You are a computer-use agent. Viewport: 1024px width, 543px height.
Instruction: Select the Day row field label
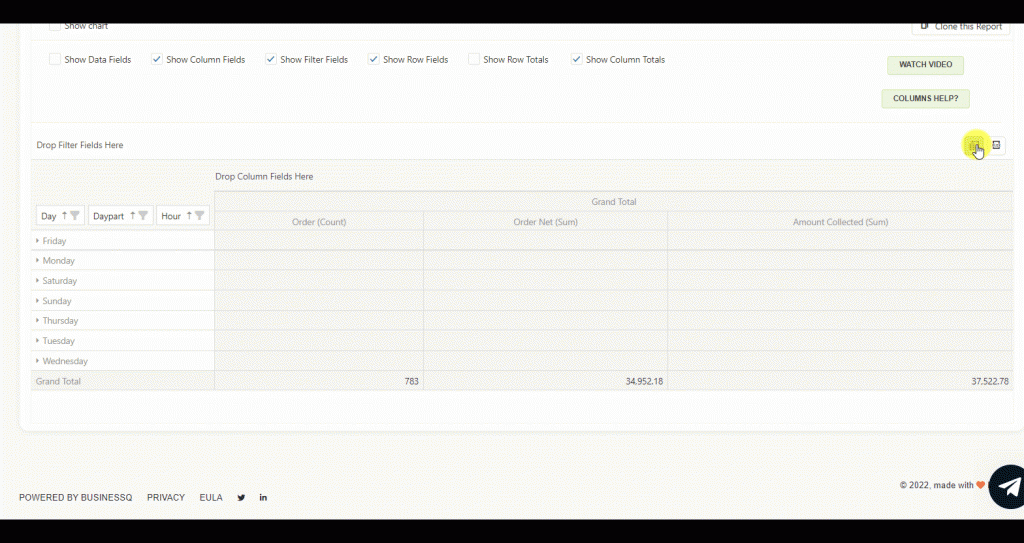[49, 216]
